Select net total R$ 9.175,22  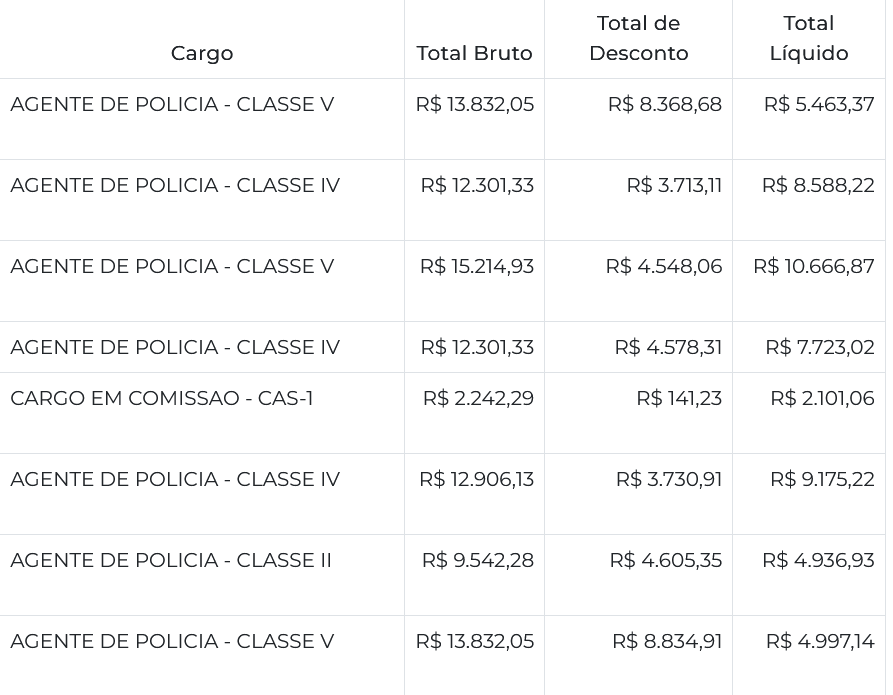(x=822, y=479)
